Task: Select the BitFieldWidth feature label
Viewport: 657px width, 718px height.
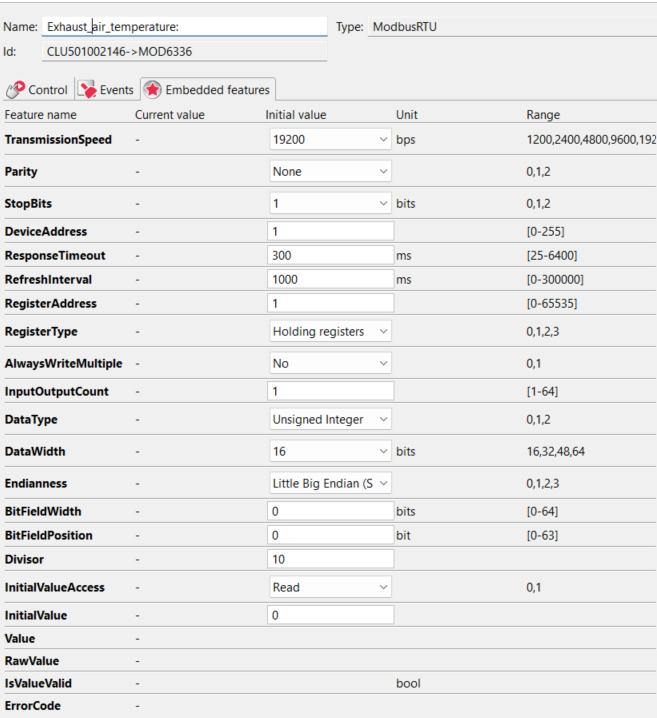Action: (x=43, y=511)
